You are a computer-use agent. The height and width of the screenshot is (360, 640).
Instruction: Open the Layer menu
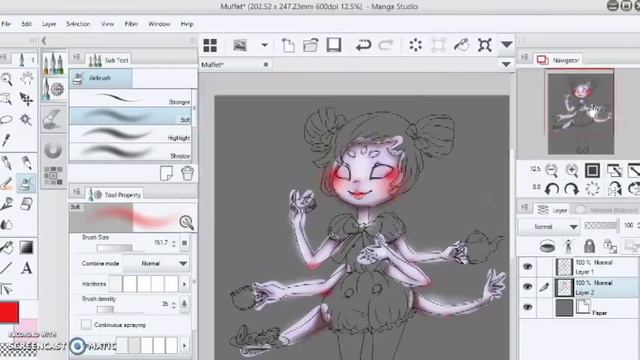(49, 24)
